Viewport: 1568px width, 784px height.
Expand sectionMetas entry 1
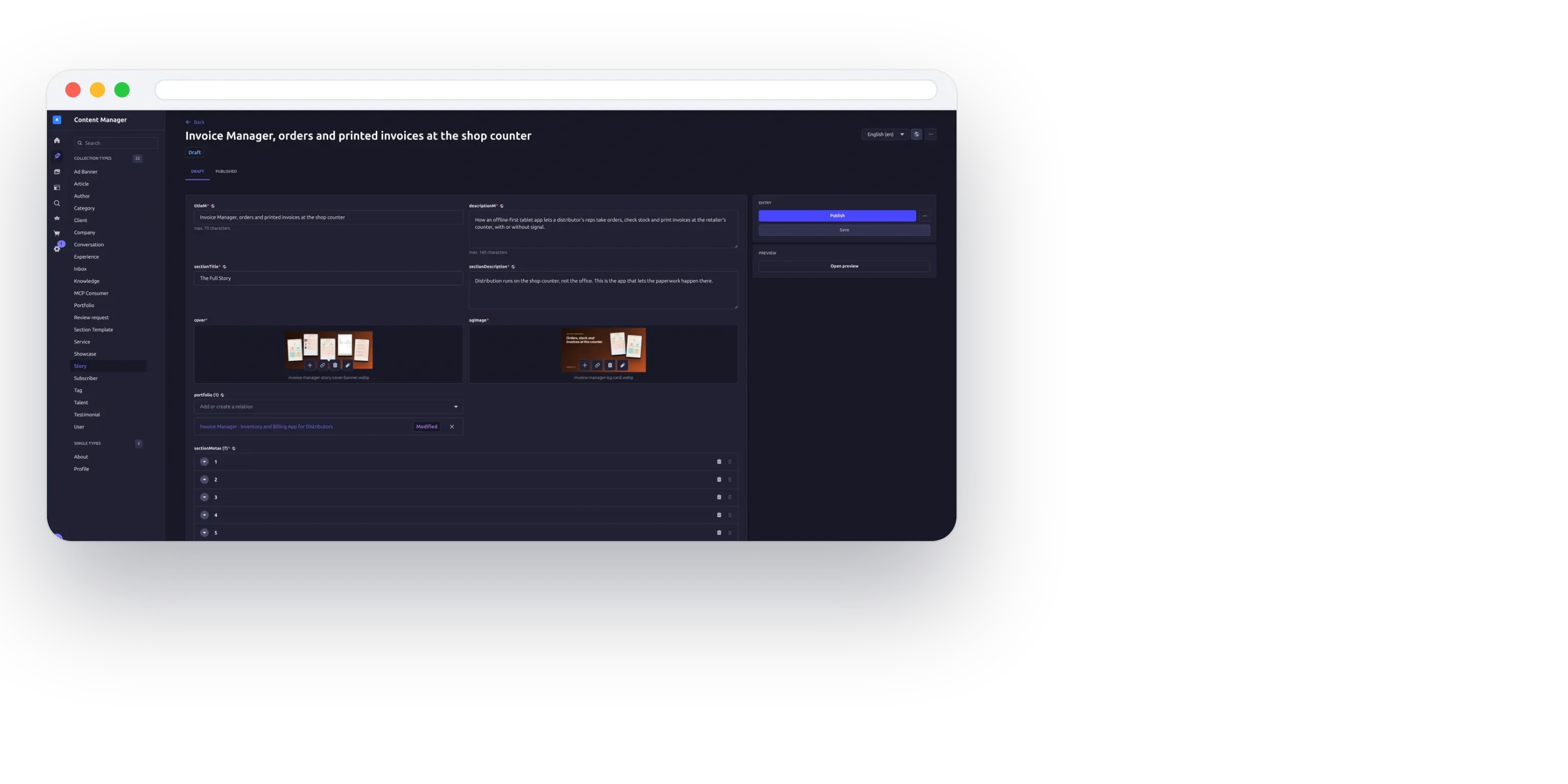[205, 462]
